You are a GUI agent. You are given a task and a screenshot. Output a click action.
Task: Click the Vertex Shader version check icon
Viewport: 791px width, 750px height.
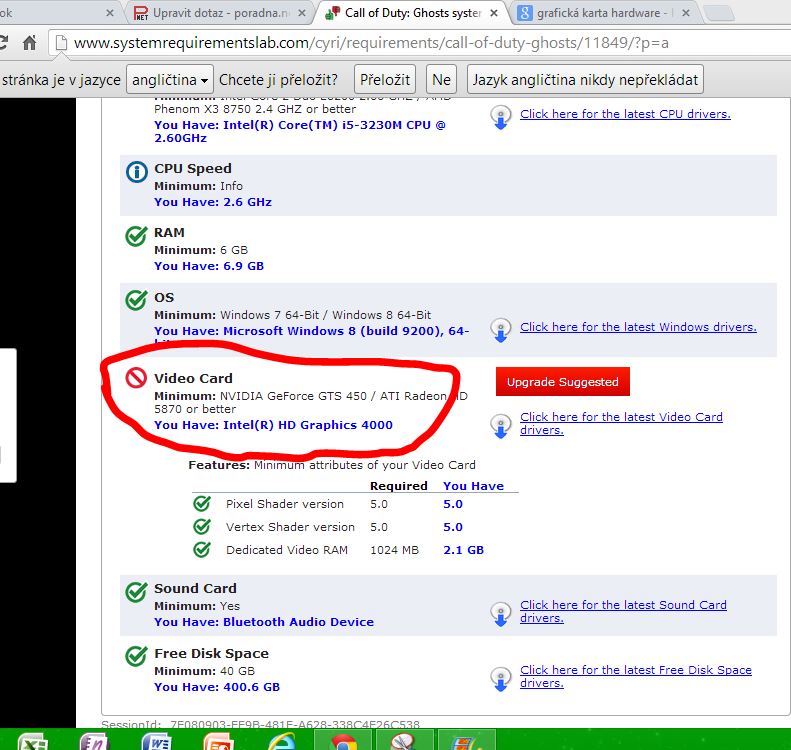[x=202, y=527]
